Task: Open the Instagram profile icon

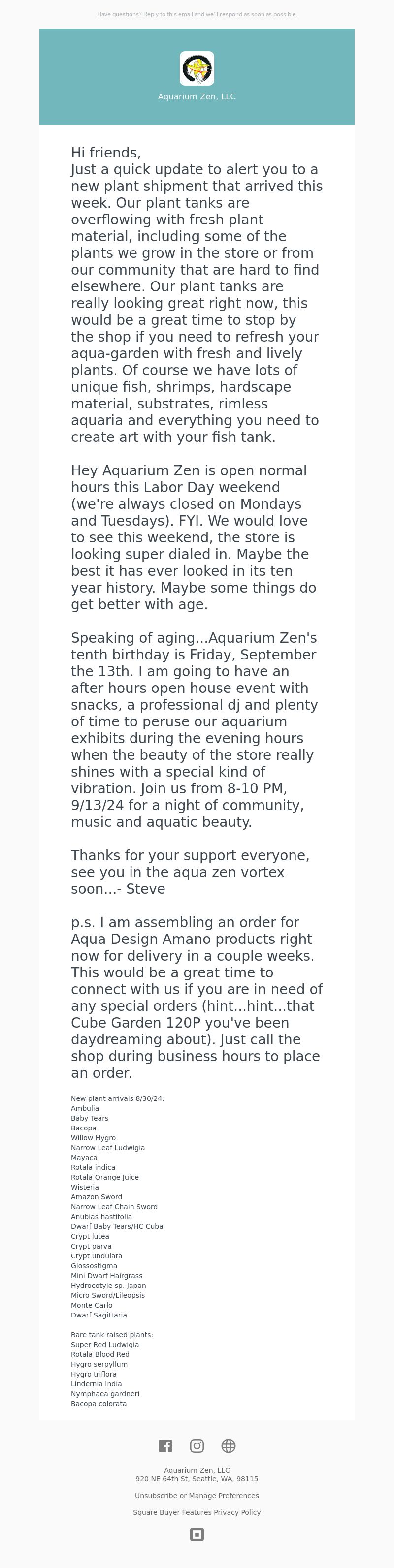Action: click(x=197, y=1445)
